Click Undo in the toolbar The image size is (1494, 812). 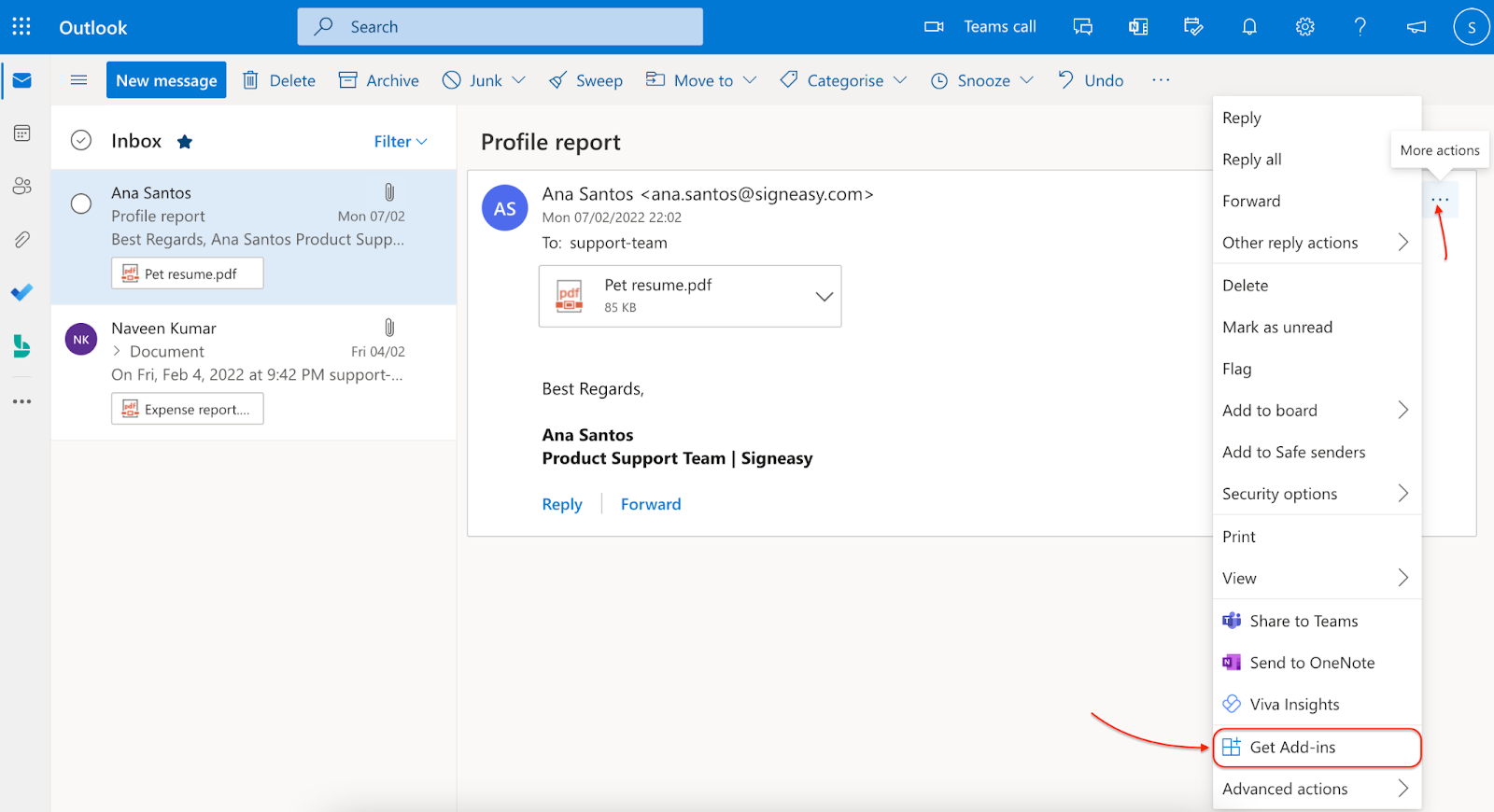click(1091, 80)
